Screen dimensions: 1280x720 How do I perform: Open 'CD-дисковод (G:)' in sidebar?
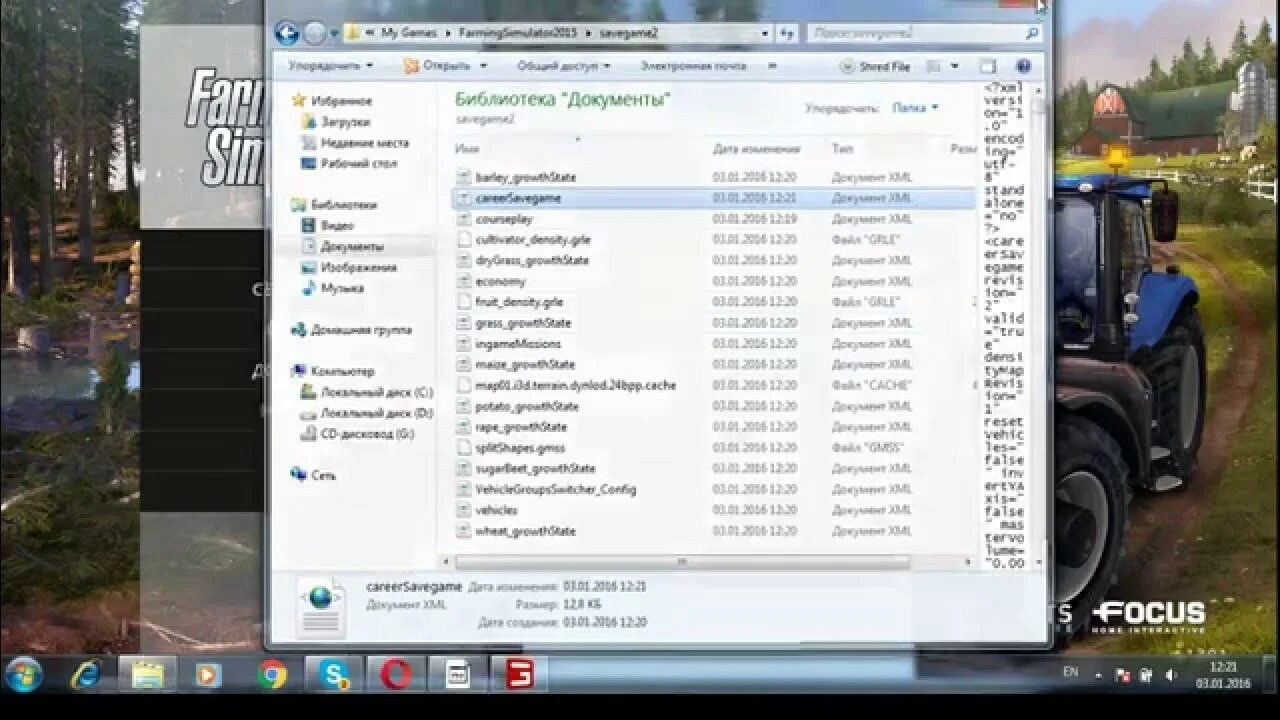[358, 434]
